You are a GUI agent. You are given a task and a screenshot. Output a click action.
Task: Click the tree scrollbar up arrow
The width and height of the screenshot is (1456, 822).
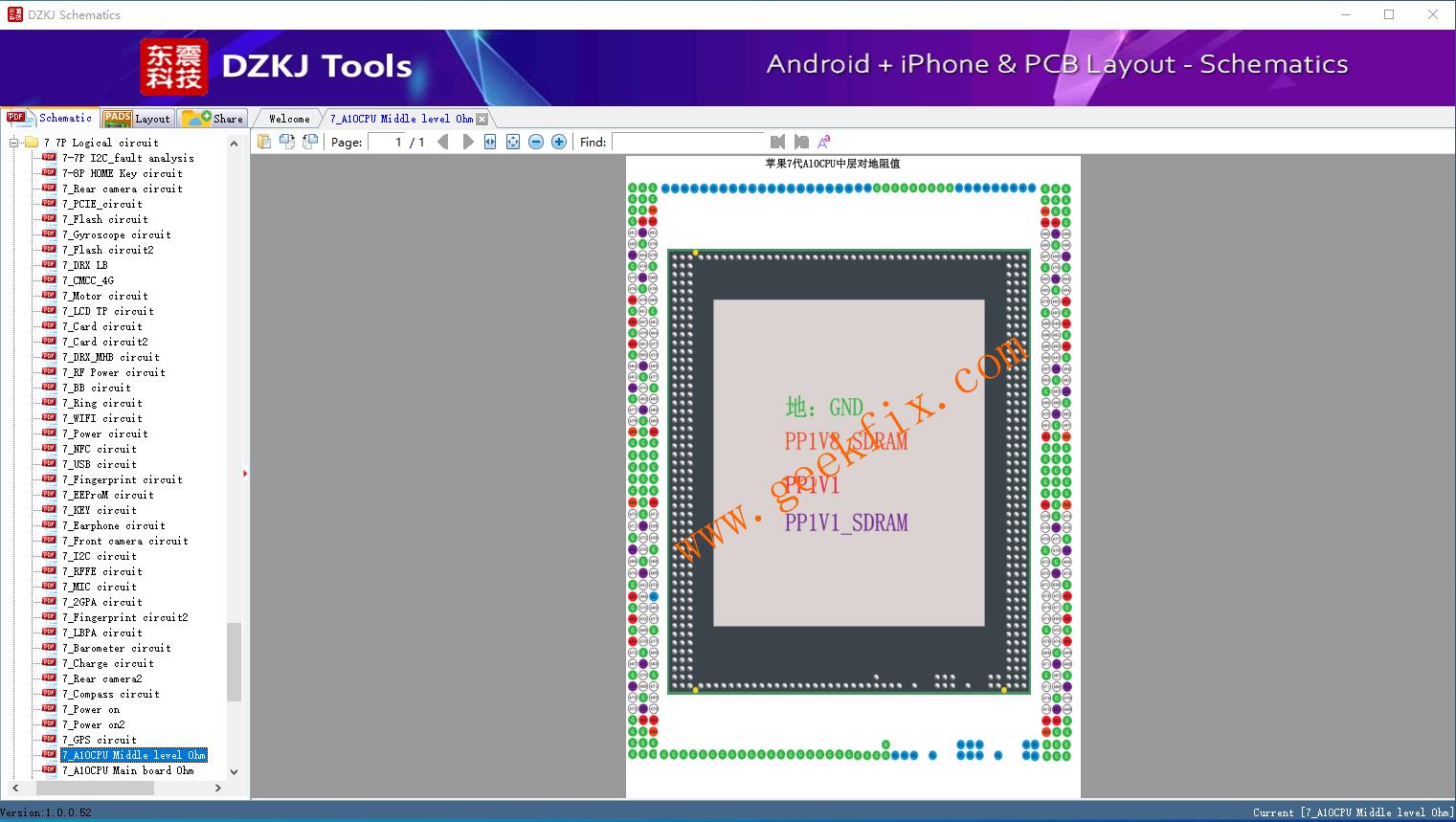point(234,144)
